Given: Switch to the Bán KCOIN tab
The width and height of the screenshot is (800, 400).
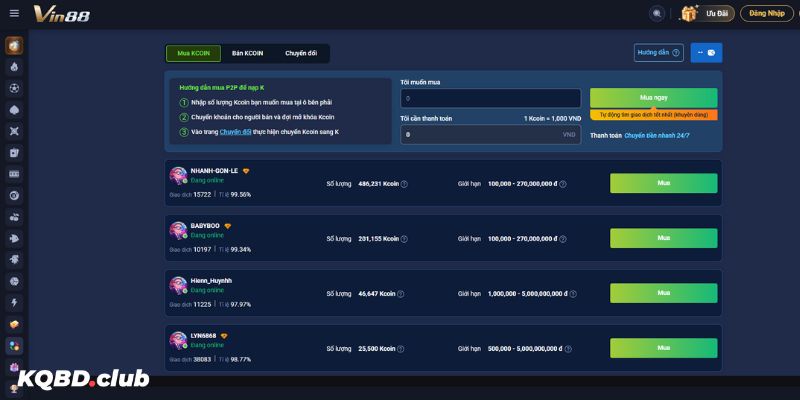Looking at the screenshot, I should [x=247, y=53].
